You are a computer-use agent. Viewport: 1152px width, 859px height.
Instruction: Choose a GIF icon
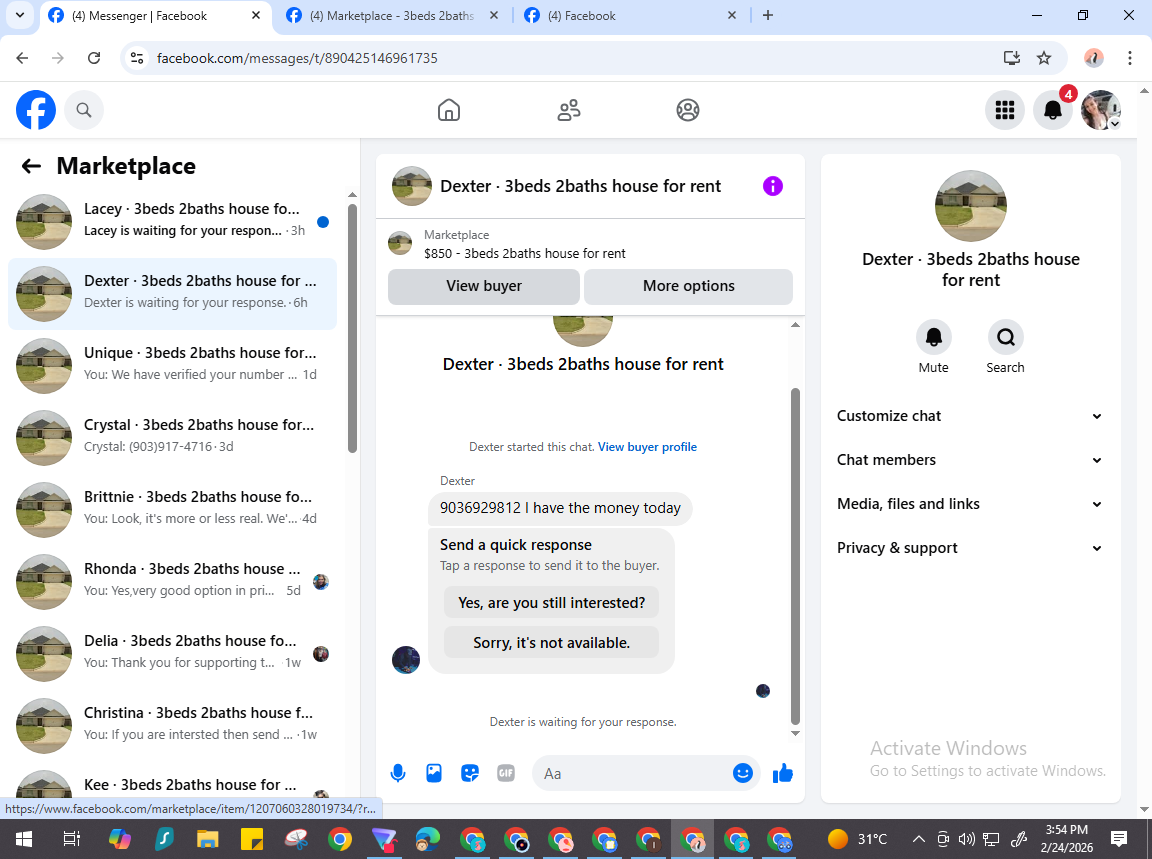(506, 773)
